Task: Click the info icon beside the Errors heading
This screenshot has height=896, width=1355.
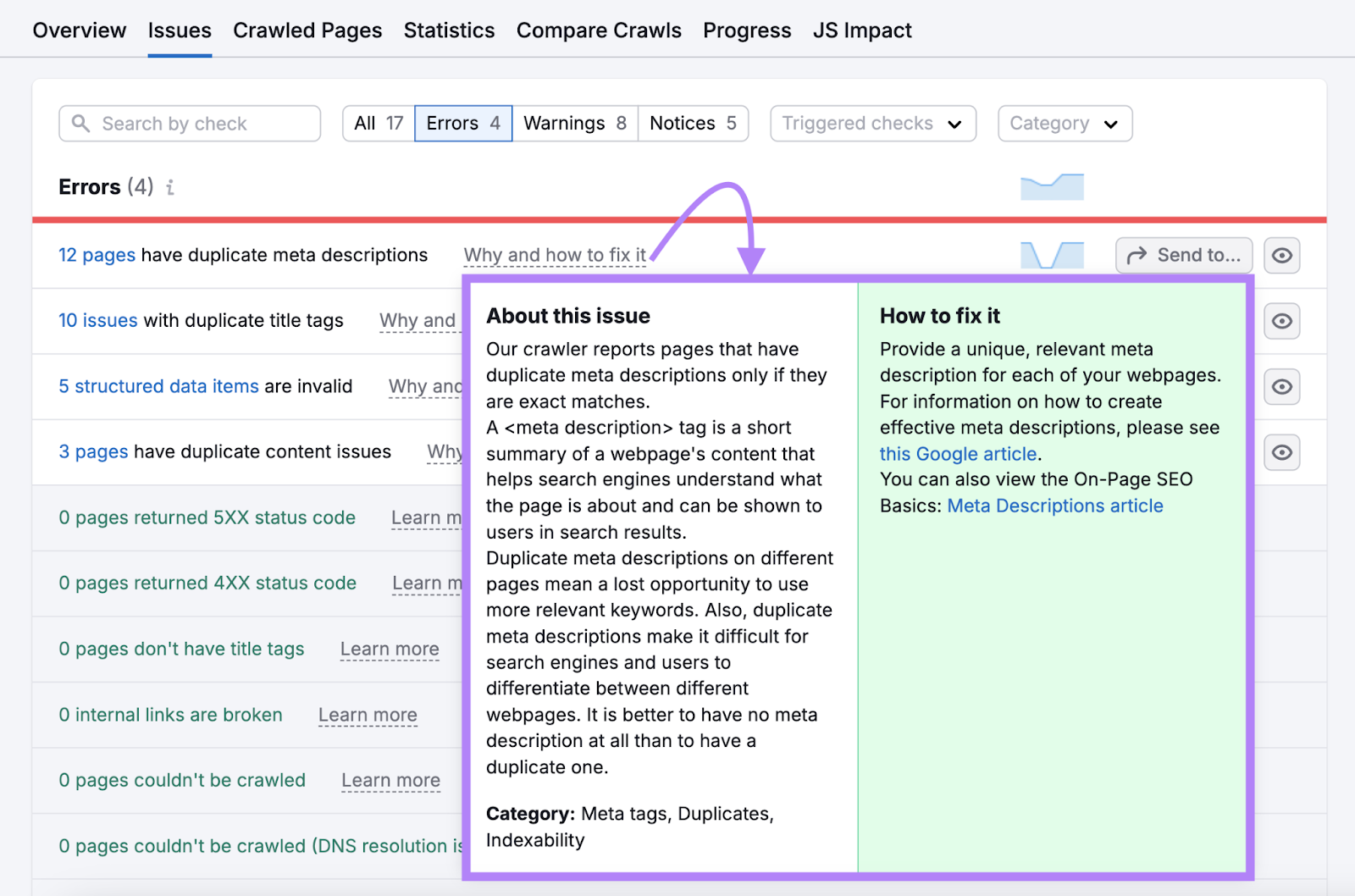Action: tap(170, 188)
